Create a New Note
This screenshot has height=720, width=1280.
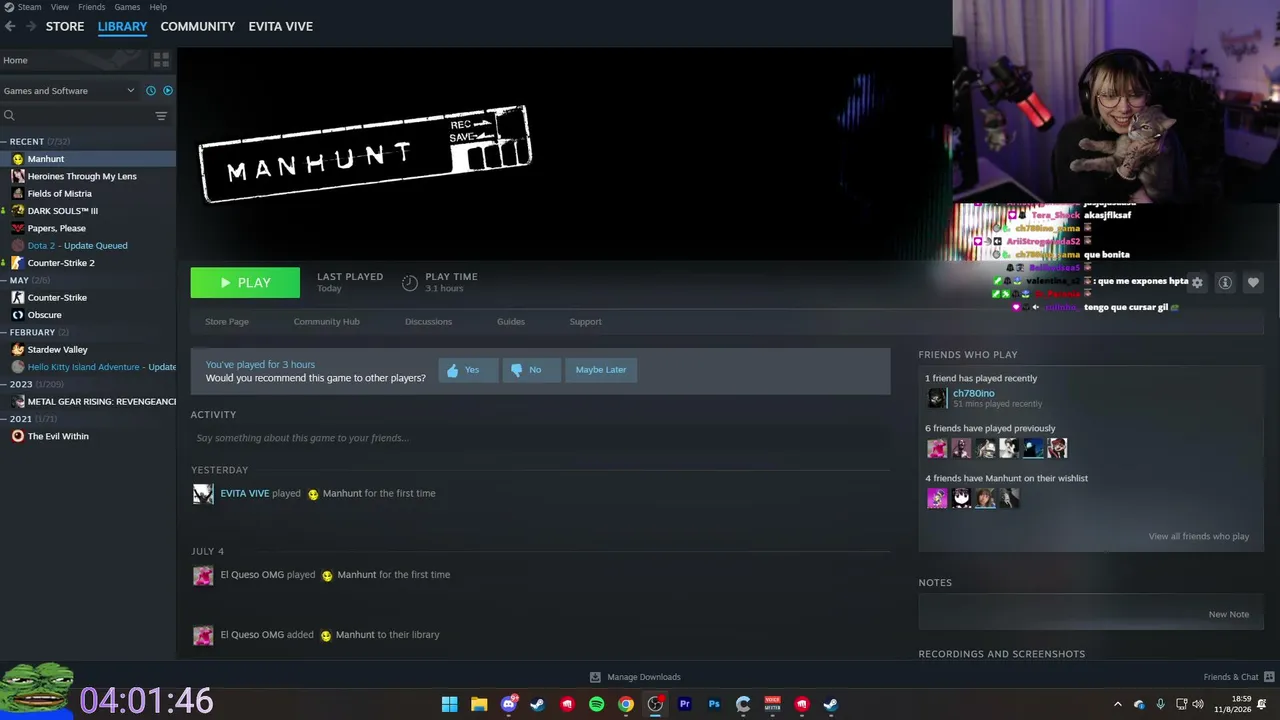pos(1229,614)
